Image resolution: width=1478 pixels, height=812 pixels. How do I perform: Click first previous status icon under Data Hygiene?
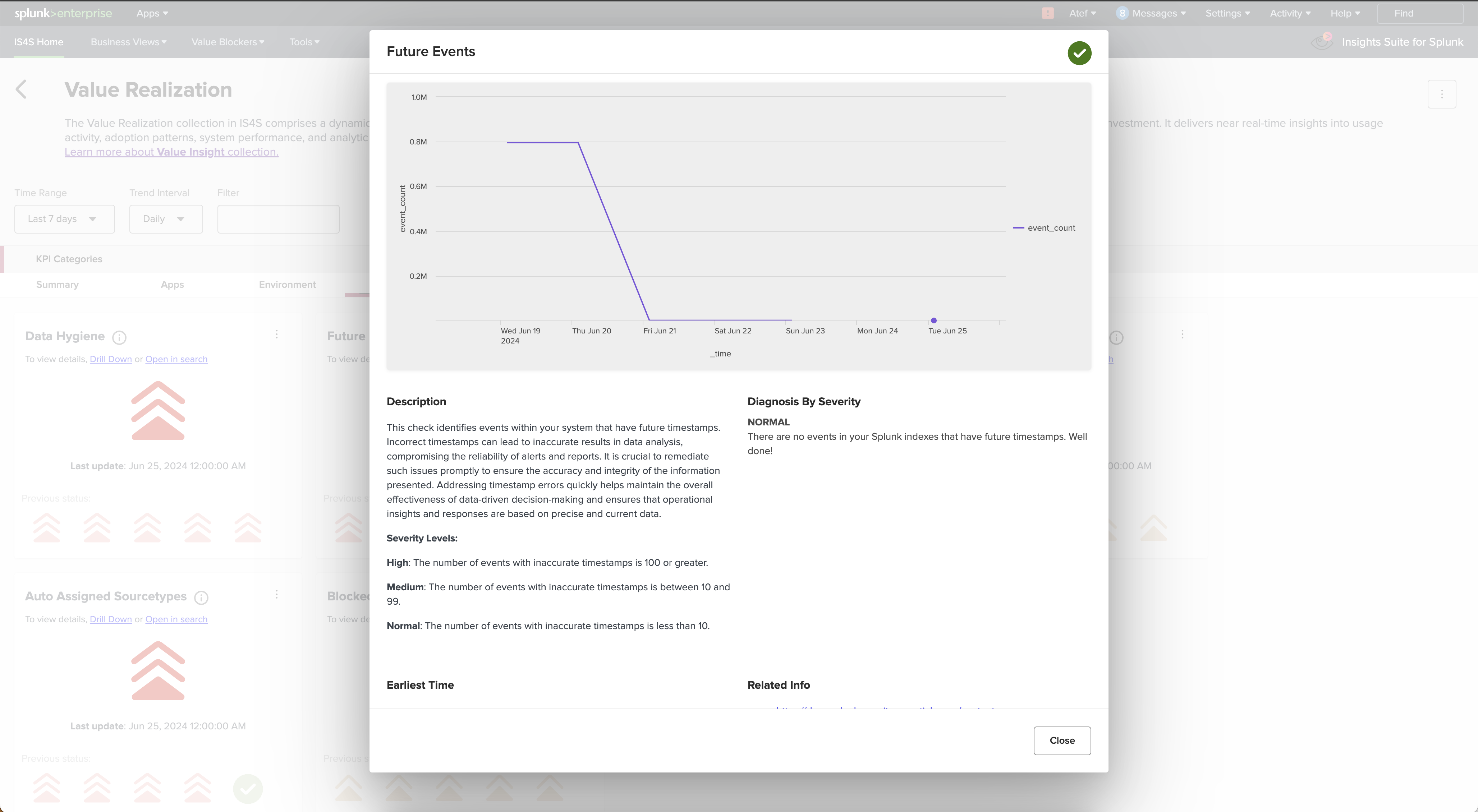click(46, 528)
